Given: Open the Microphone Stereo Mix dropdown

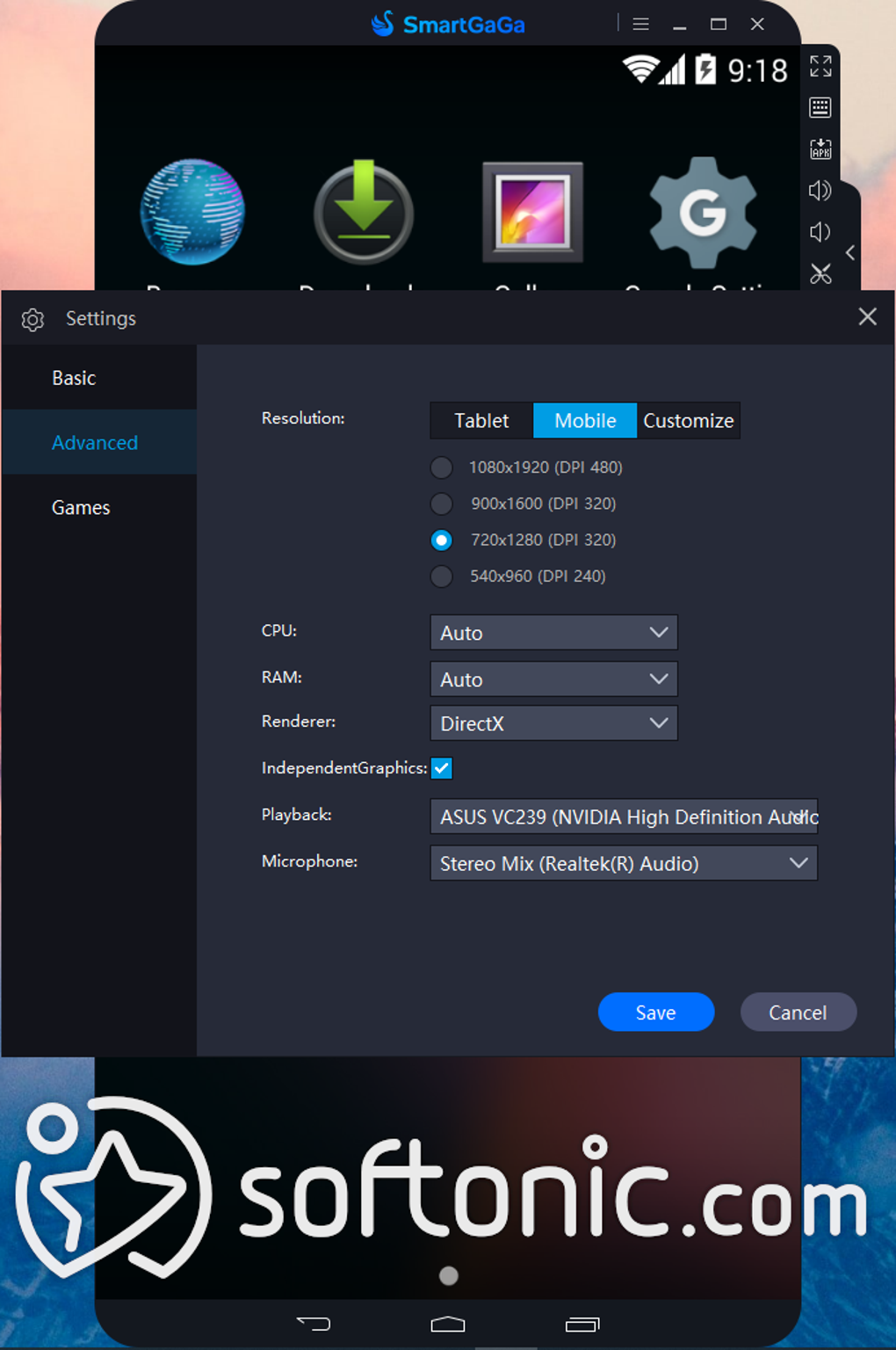Looking at the screenshot, I should [624, 863].
